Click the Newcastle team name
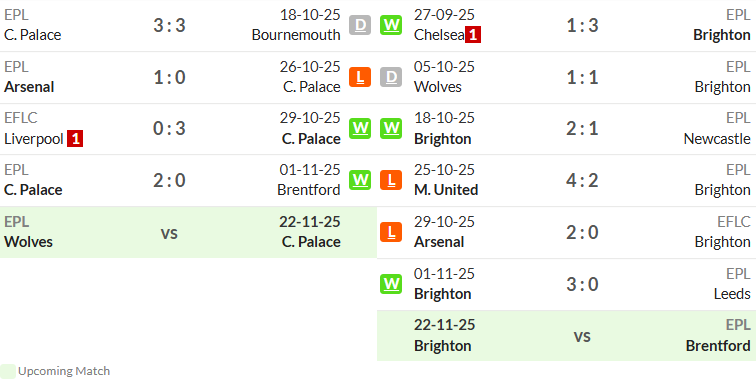756x392 pixels. [717, 139]
